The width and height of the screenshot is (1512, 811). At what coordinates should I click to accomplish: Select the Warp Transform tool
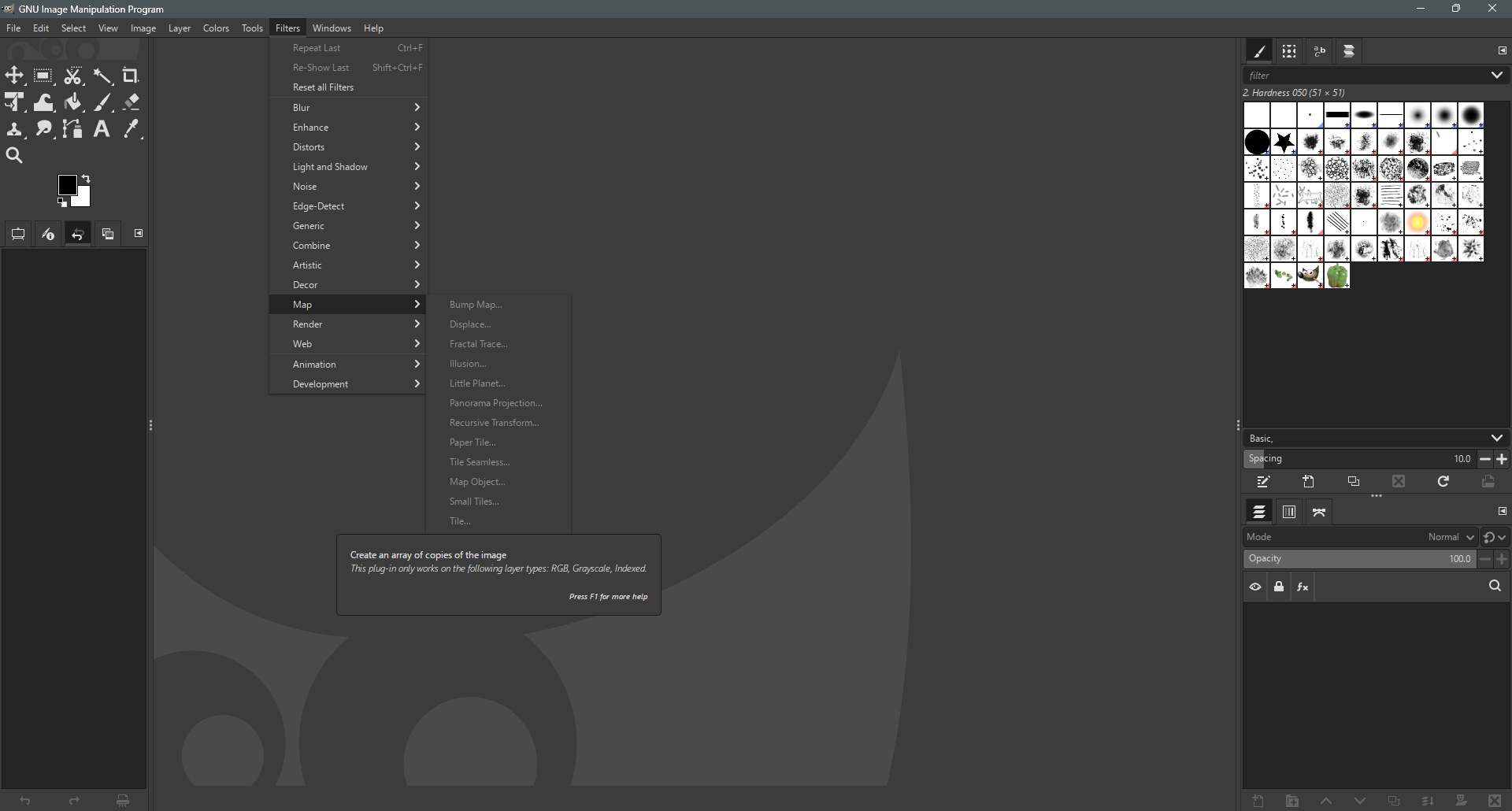(x=43, y=102)
